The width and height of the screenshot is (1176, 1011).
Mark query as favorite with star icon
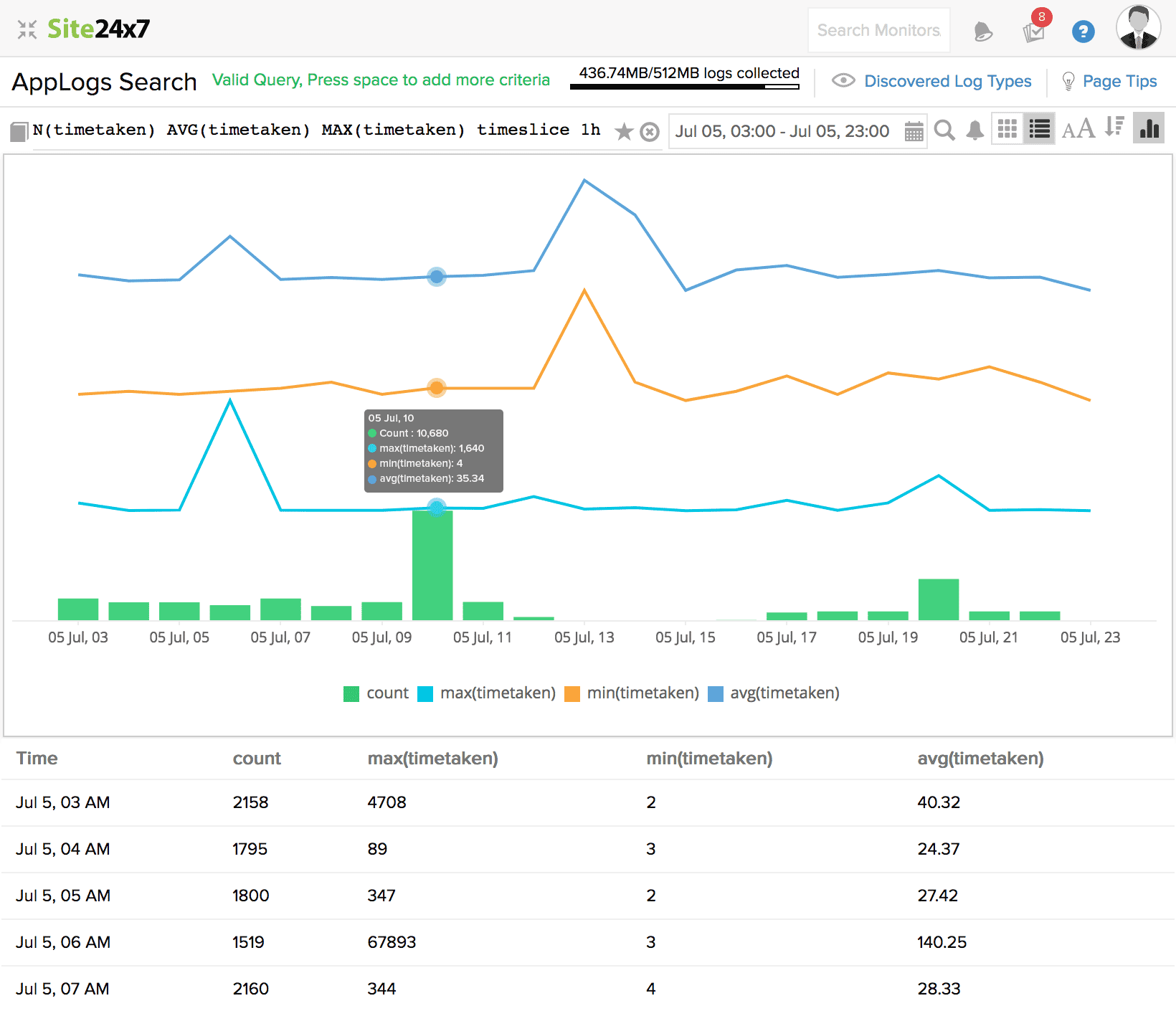625,131
